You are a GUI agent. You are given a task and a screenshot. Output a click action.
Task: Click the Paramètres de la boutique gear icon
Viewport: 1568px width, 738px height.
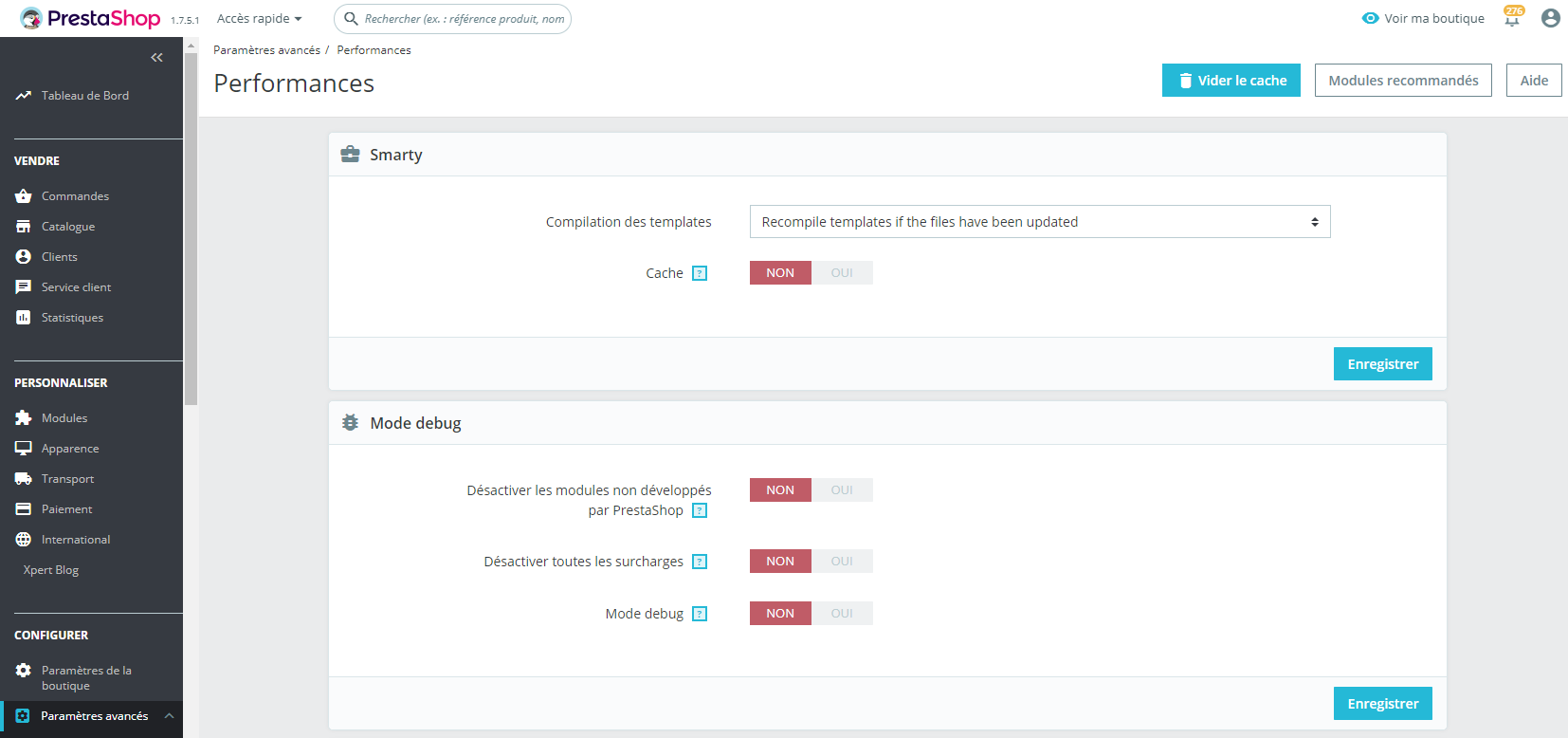24,671
